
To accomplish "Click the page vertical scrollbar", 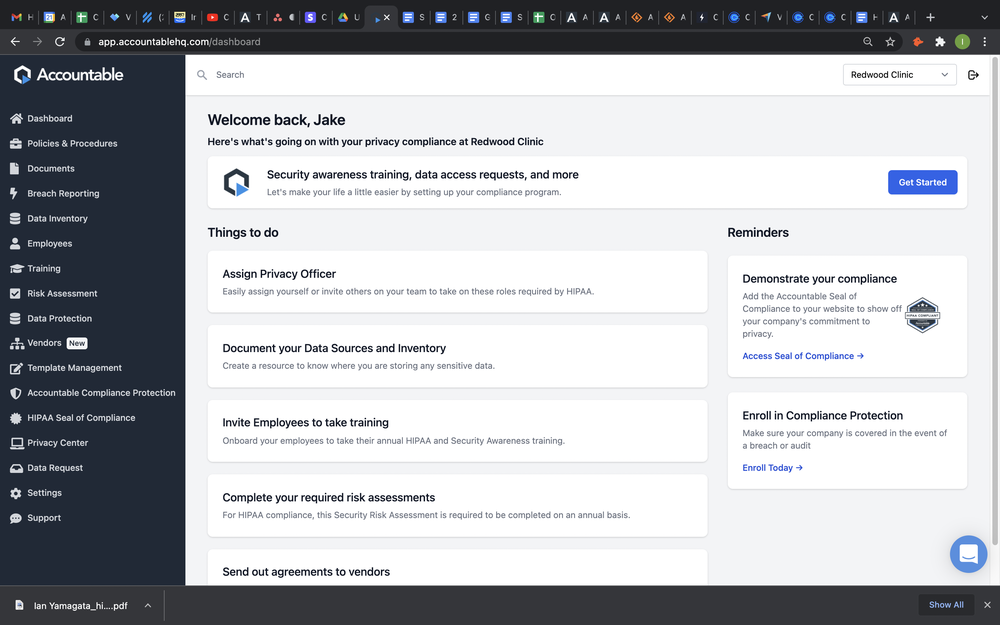I will coord(994,301).
